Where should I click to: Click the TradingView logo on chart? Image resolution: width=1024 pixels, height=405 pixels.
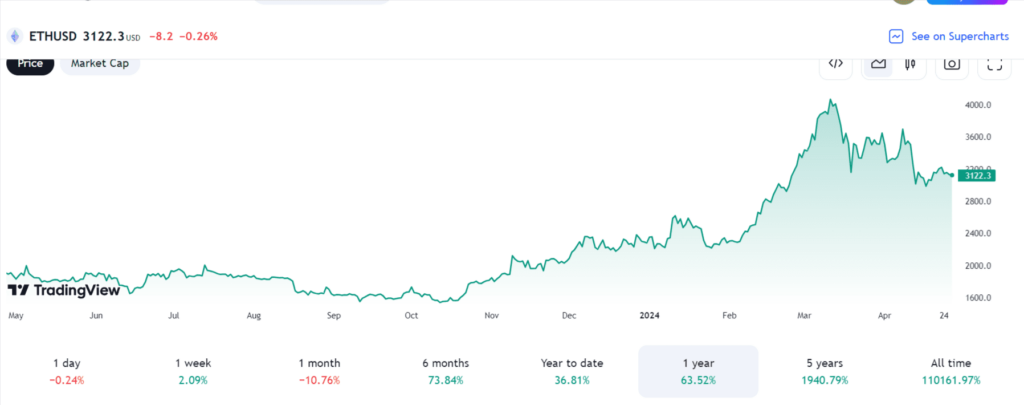click(x=64, y=290)
